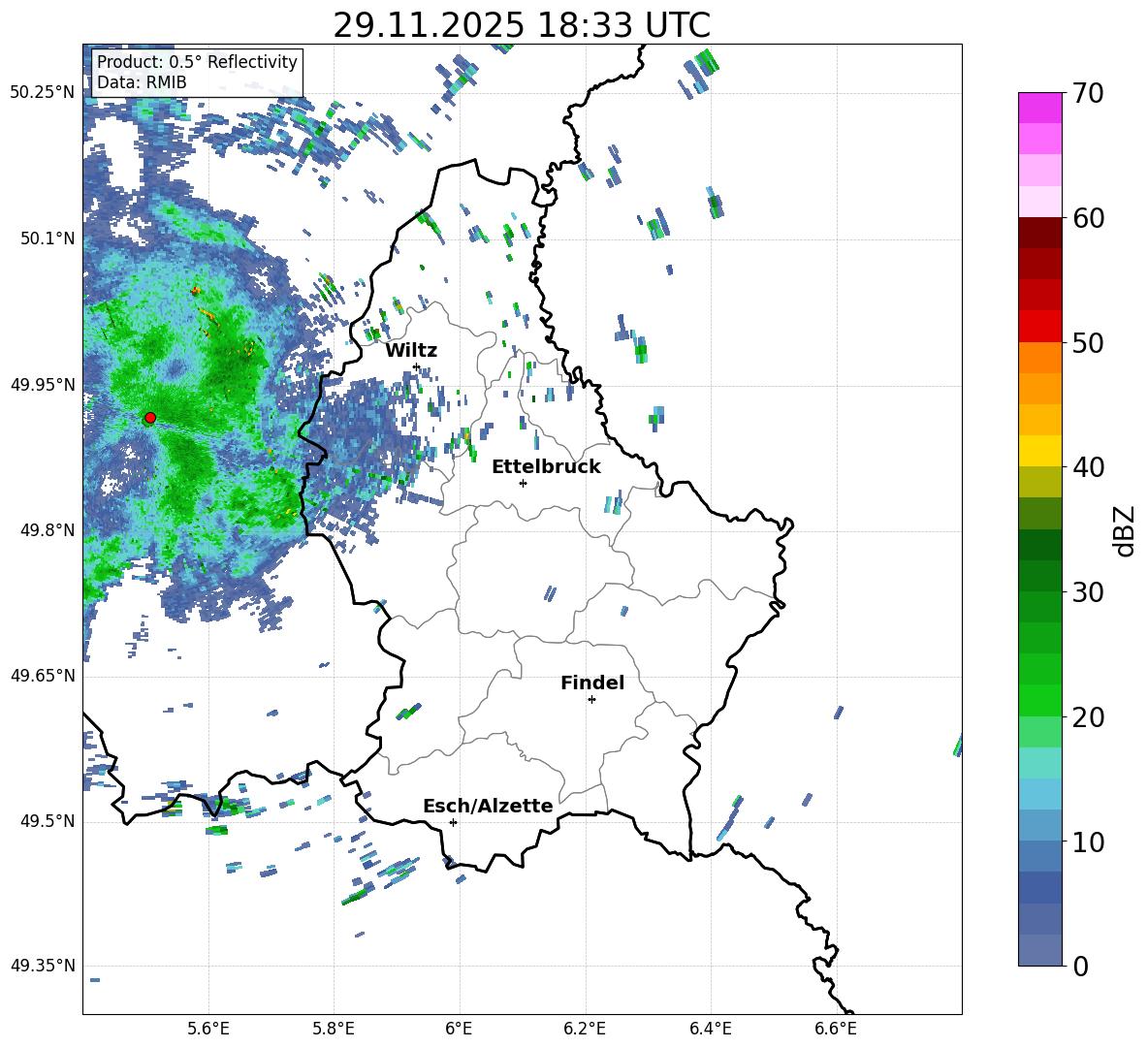The image size is (1148, 1048).
Task: Click the 50 tick on the colorbar
Action: pos(1088,342)
